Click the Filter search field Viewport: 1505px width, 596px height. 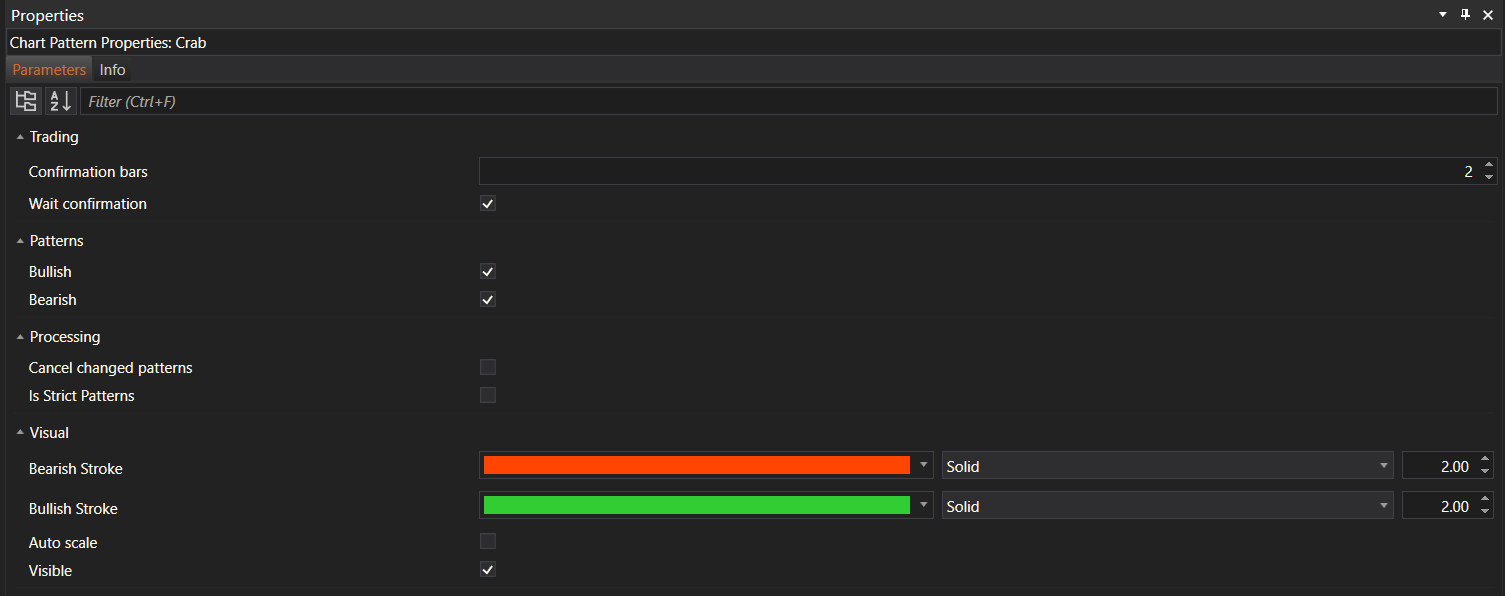click(x=788, y=101)
